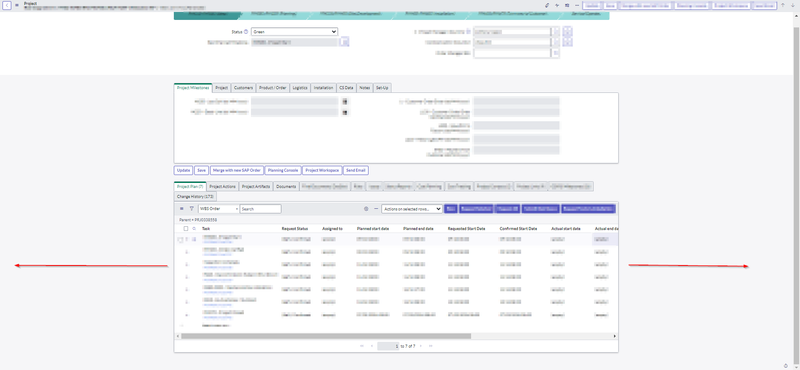Viewport: 800px width, 370px height.
Task: Sort by Confirmed Start Date column header
Action: coord(518,229)
